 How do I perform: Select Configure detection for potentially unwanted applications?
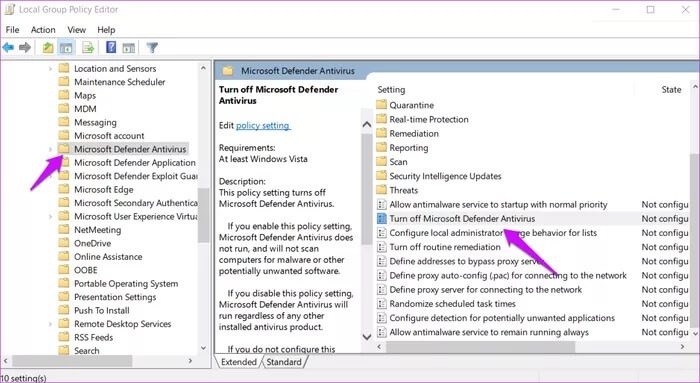[502, 318]
